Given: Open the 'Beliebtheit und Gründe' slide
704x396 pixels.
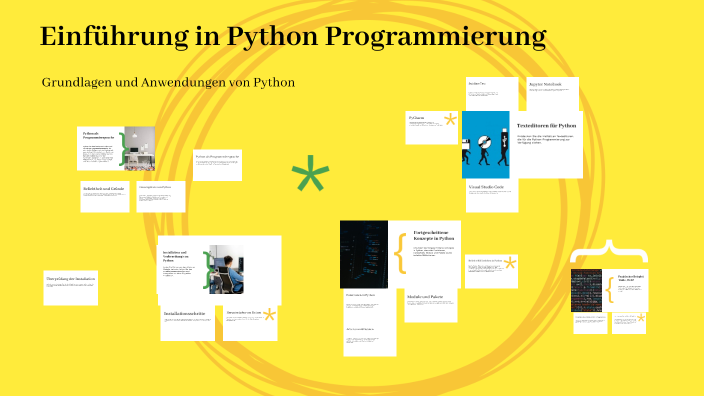Looking at the screenshot, I should coord(105,197).
